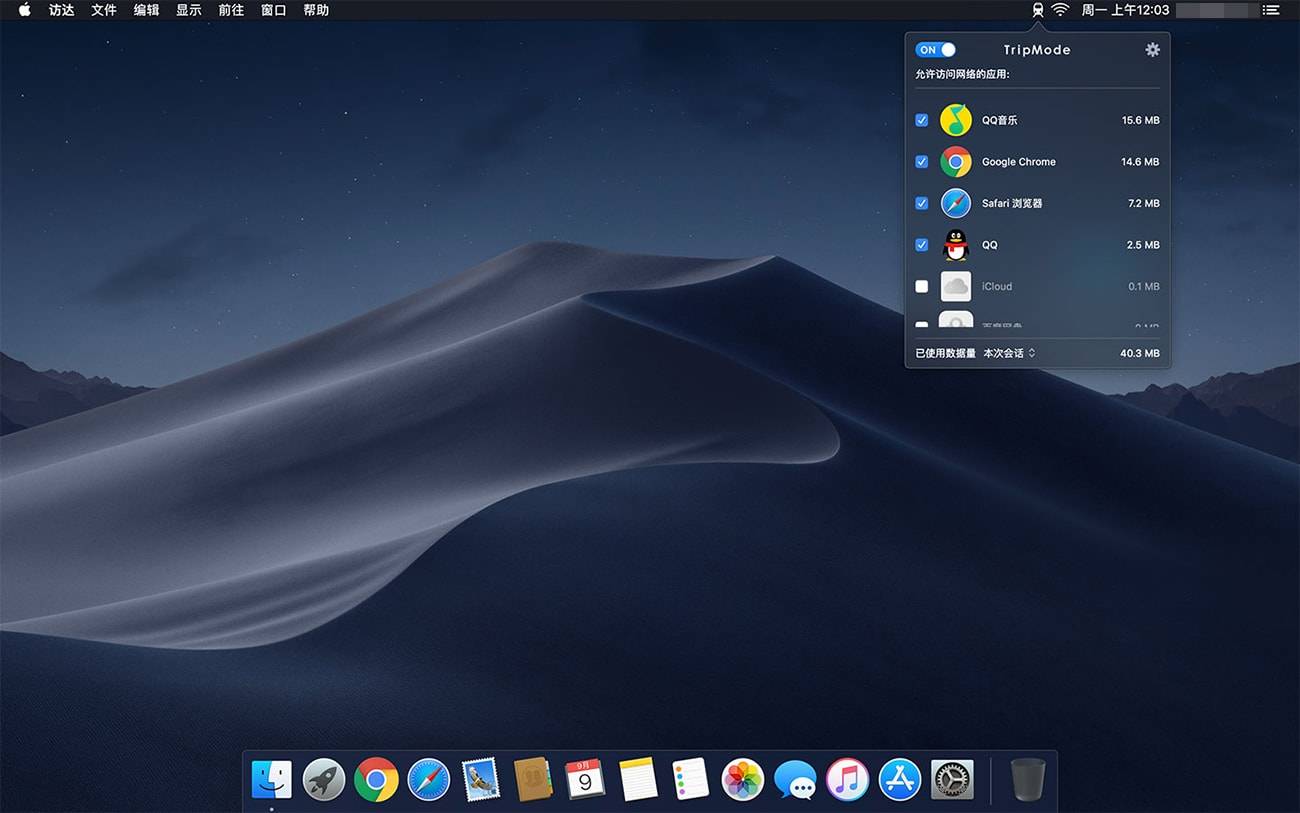Image resolution: width=1300 pixels, height=813 pixels.
Task: Open the Wi-Fi status menu
Action: [x=1061, y=10]
